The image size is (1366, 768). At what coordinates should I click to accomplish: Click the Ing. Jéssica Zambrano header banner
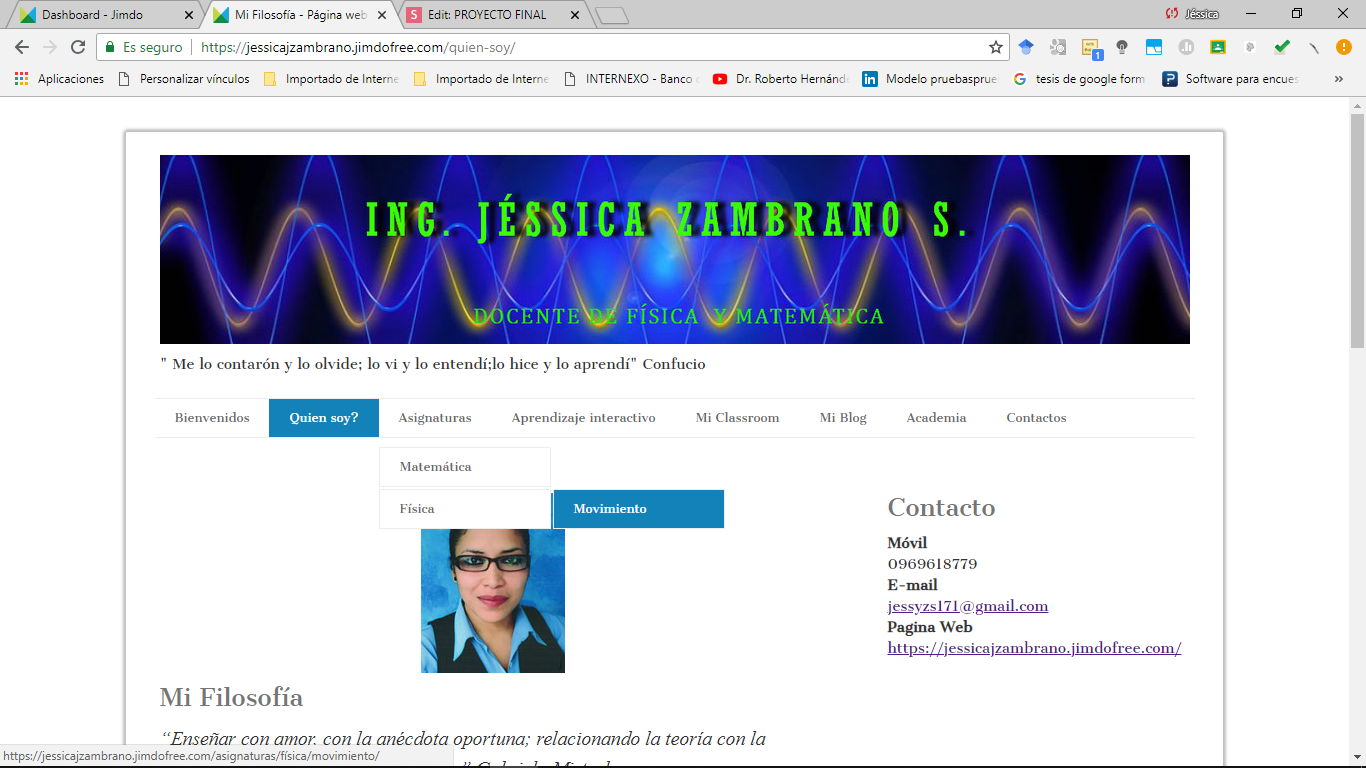pyautogui.click(x=675, y=249)
